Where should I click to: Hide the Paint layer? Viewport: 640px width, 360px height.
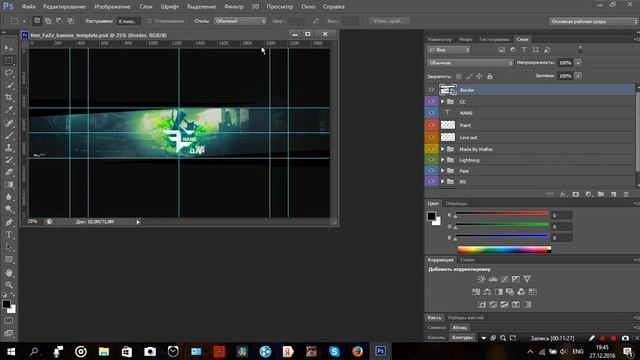click(431, 125)
